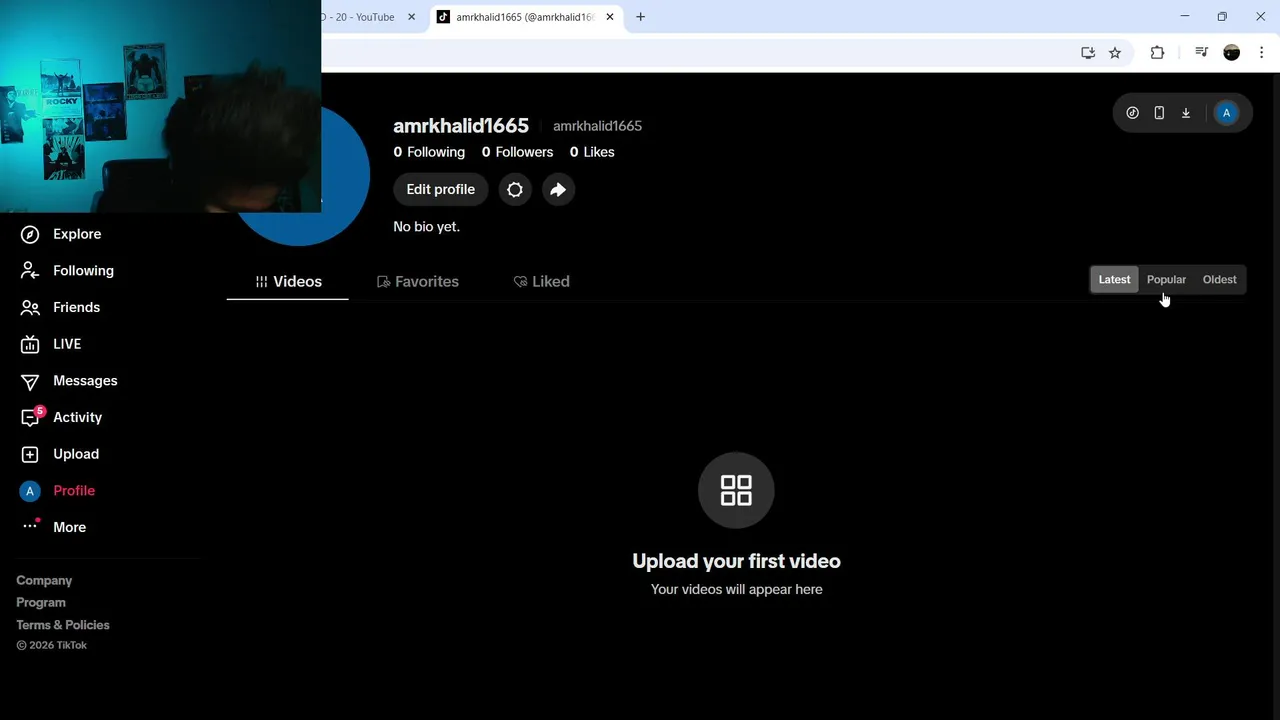Close the YouTube tab
The image size is (1280, 720).
(x=411, y=17)
